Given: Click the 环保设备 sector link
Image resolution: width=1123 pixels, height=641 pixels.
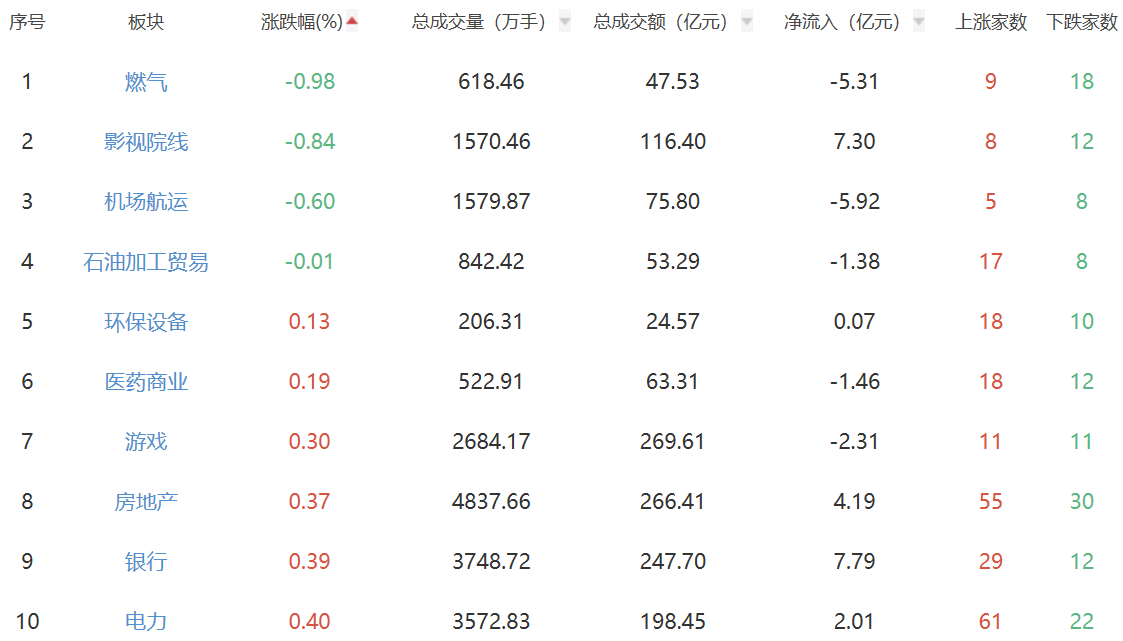Looking at the screenshot, I should (x=146, y=322).
